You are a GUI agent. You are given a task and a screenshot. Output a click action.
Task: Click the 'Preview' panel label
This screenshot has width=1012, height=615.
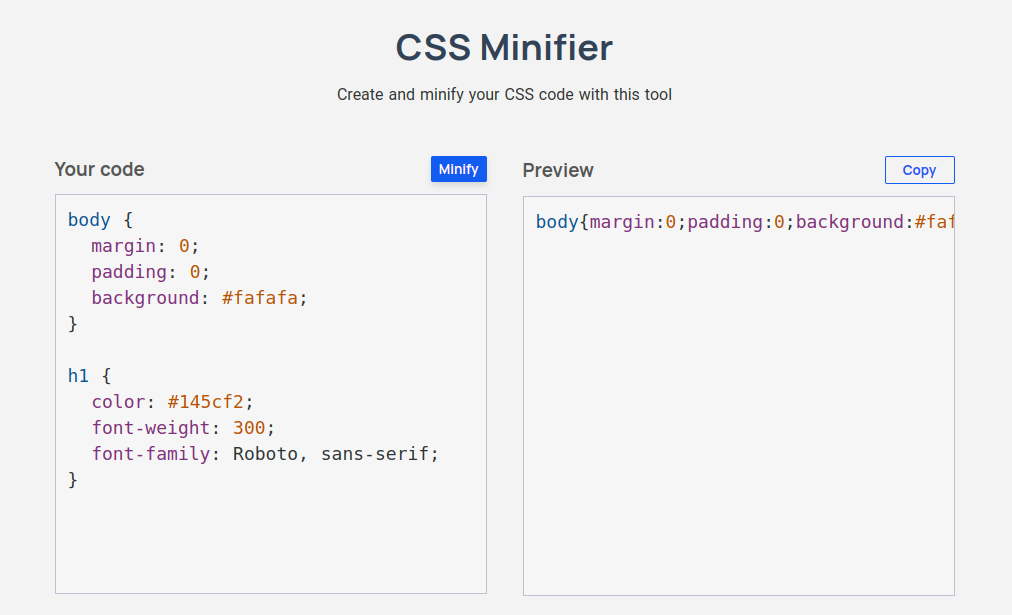coord(558,170)
